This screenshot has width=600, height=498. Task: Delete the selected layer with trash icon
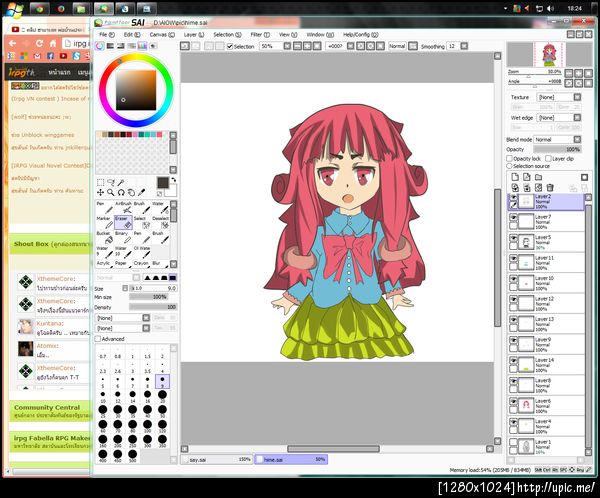click(550, 188)
